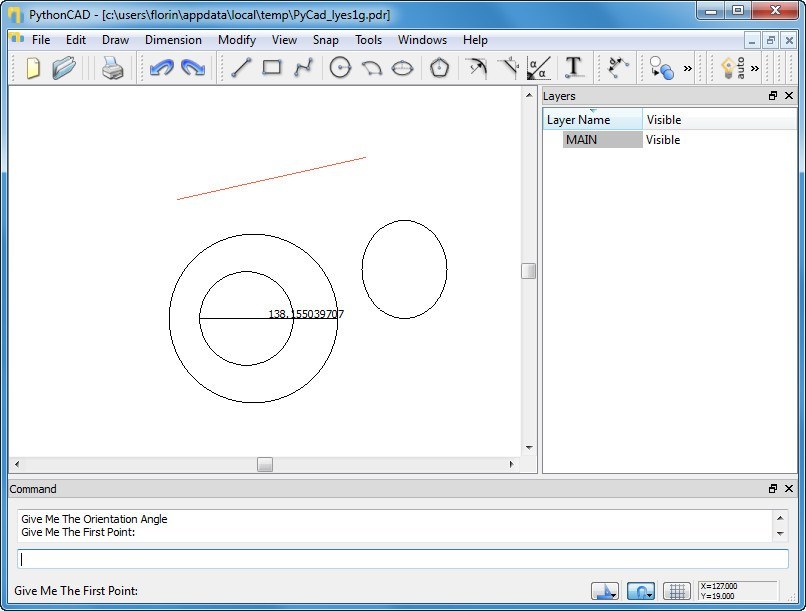Click canvas scroll left arrow
Image resolution: width=806 pixels, height=611 pixels.
tap(17, 465)
